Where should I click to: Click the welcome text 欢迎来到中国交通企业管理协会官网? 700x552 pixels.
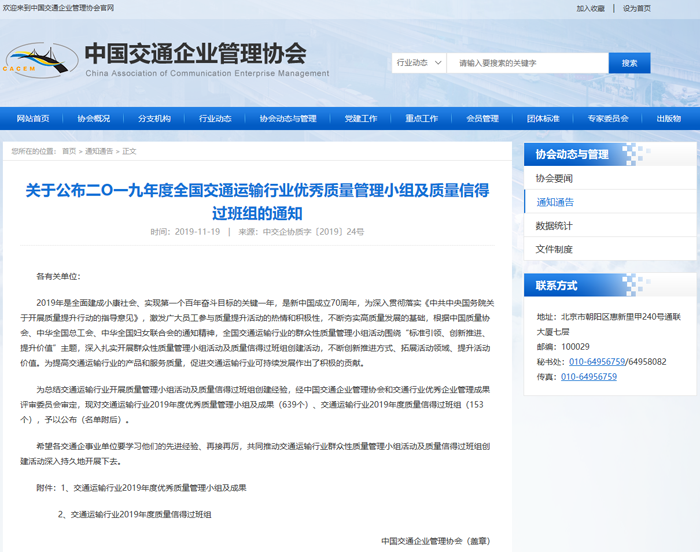coord(58,8)
